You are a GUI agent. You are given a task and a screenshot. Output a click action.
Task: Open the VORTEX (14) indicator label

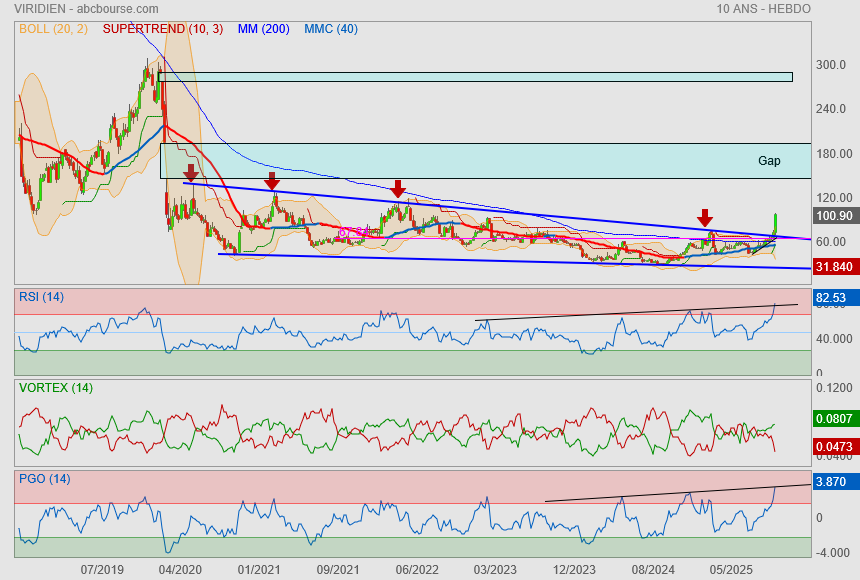(55, 387)
